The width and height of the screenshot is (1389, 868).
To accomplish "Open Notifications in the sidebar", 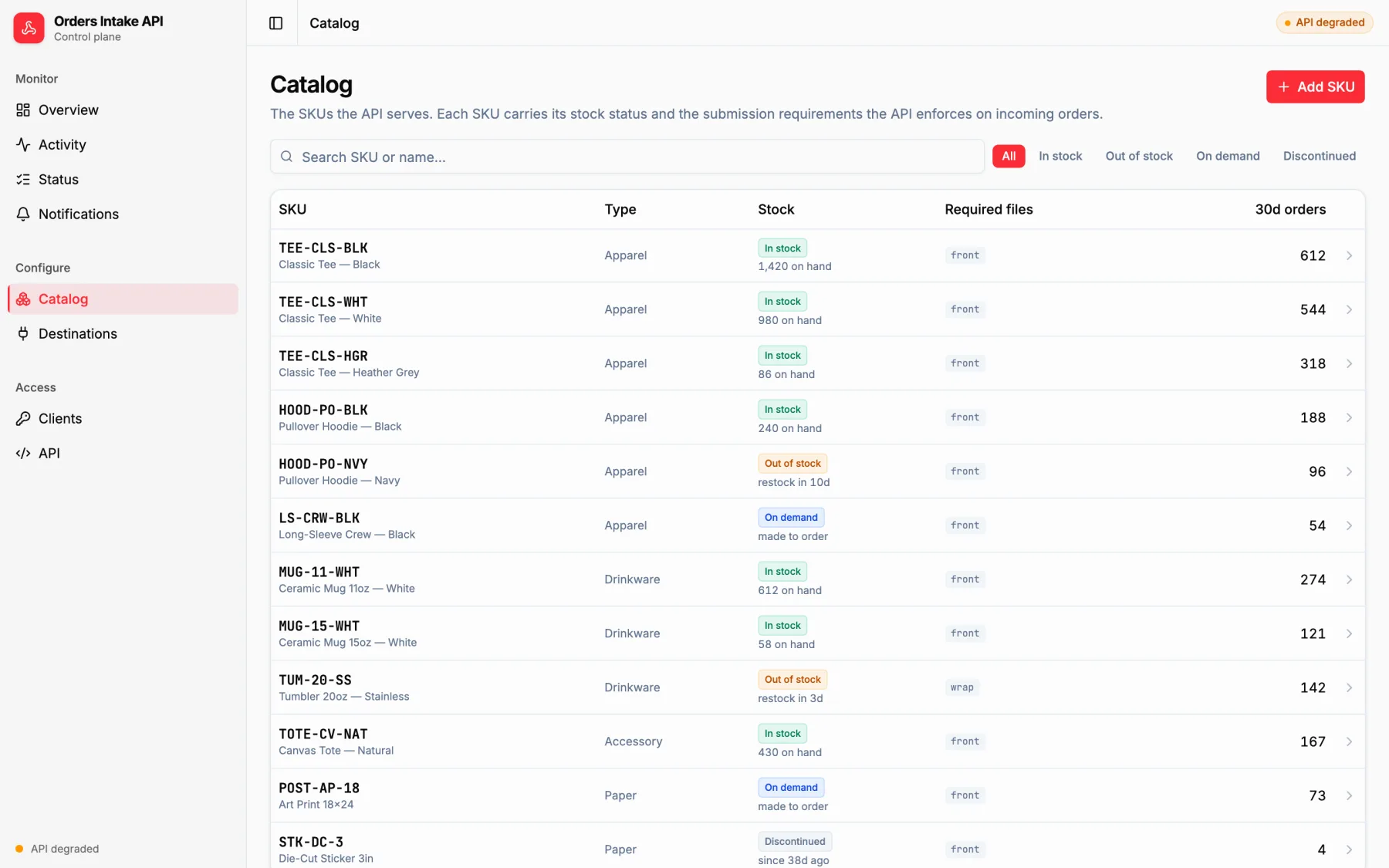I will pyautogui.click(x=123, y=214).
